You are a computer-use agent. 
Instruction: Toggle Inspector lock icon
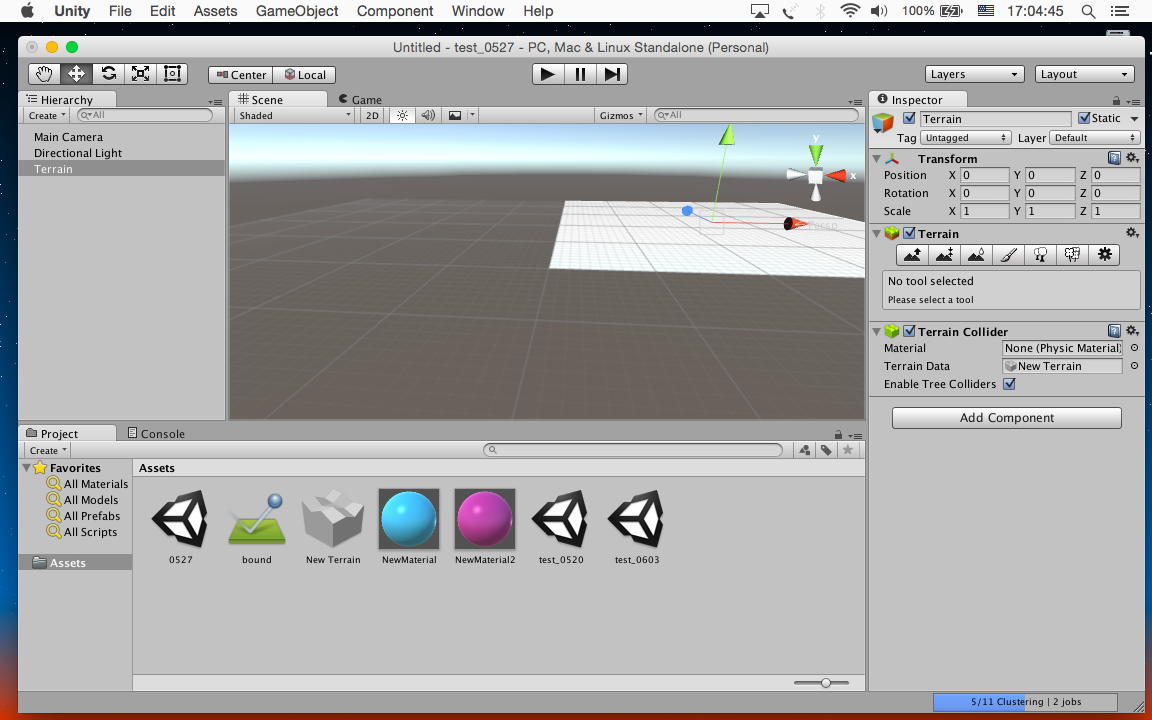pos(1116,101)
